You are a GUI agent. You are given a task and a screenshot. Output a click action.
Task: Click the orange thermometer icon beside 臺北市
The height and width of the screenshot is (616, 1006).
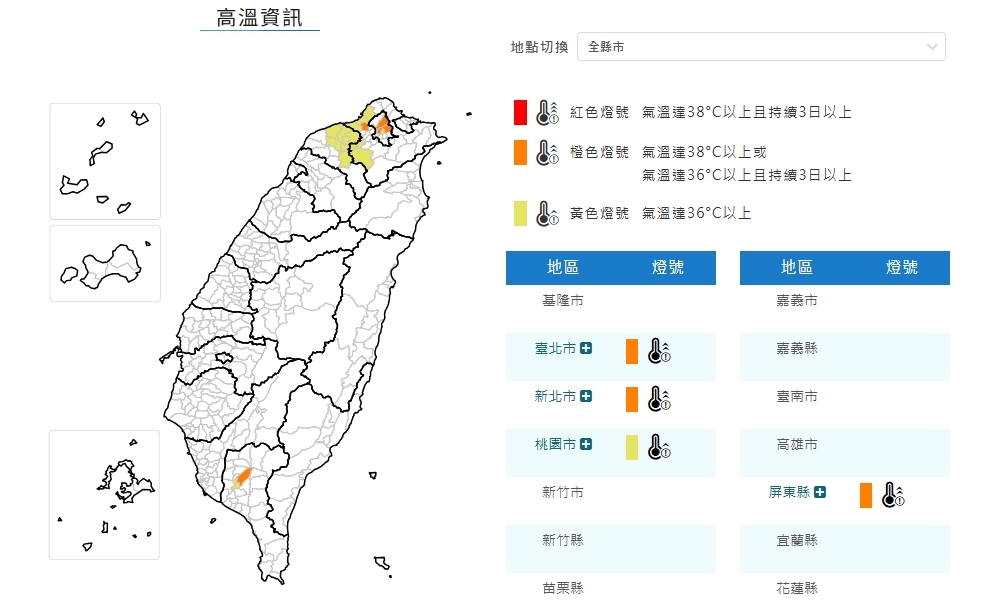656,351
